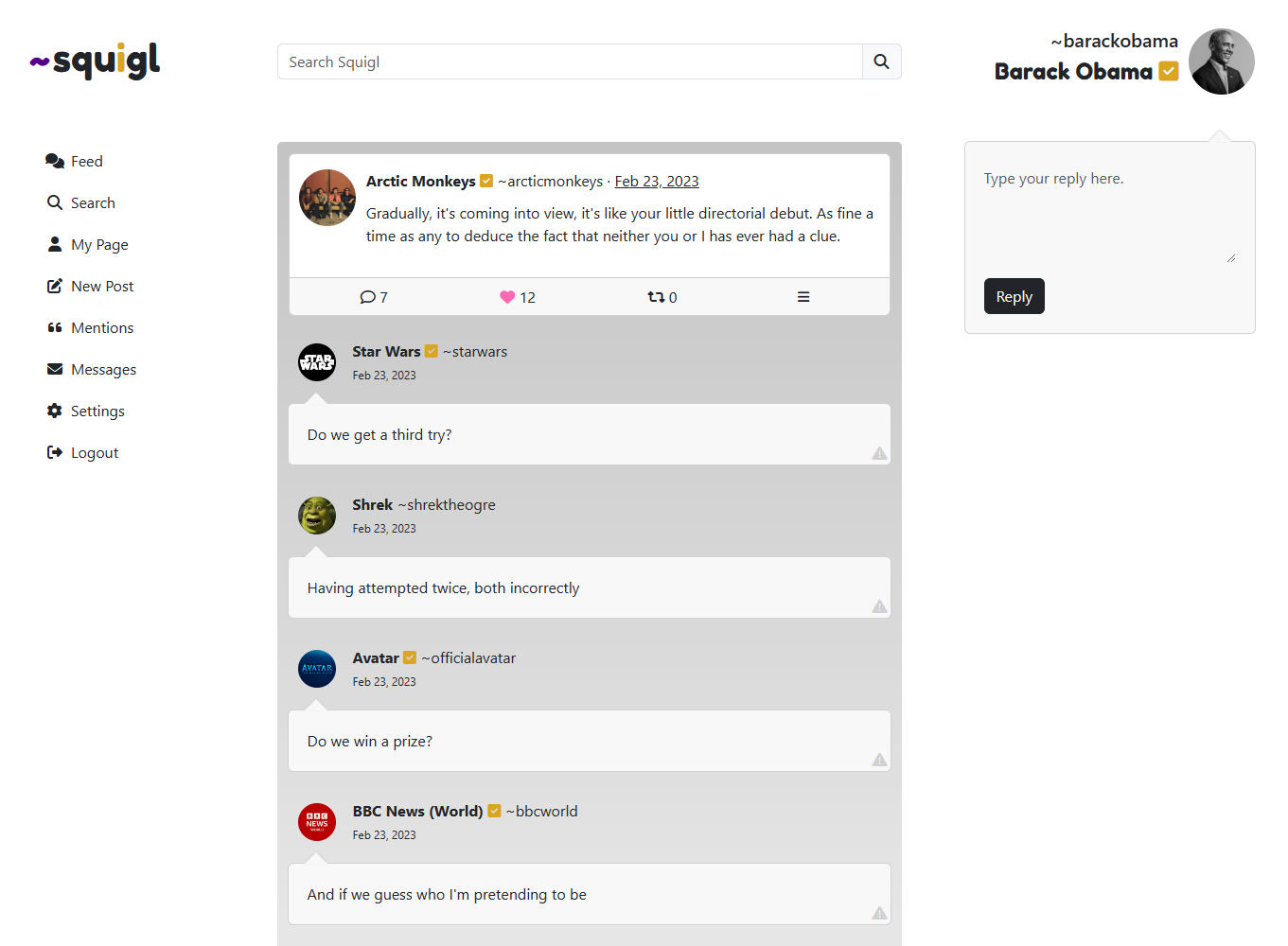Click the verified badge next to Barack Obama

point(1168,71)
